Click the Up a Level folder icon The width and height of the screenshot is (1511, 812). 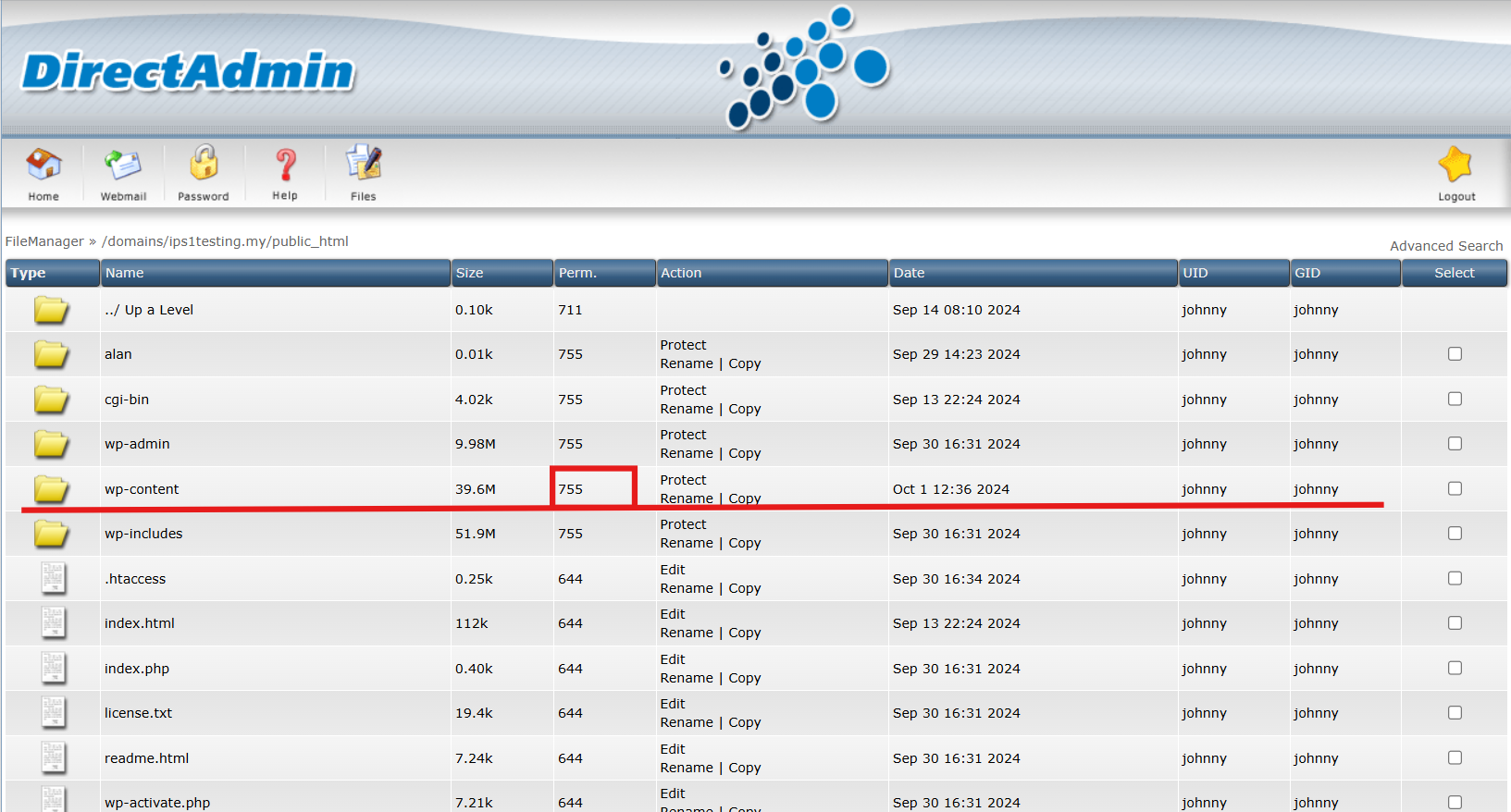point(52,310)
